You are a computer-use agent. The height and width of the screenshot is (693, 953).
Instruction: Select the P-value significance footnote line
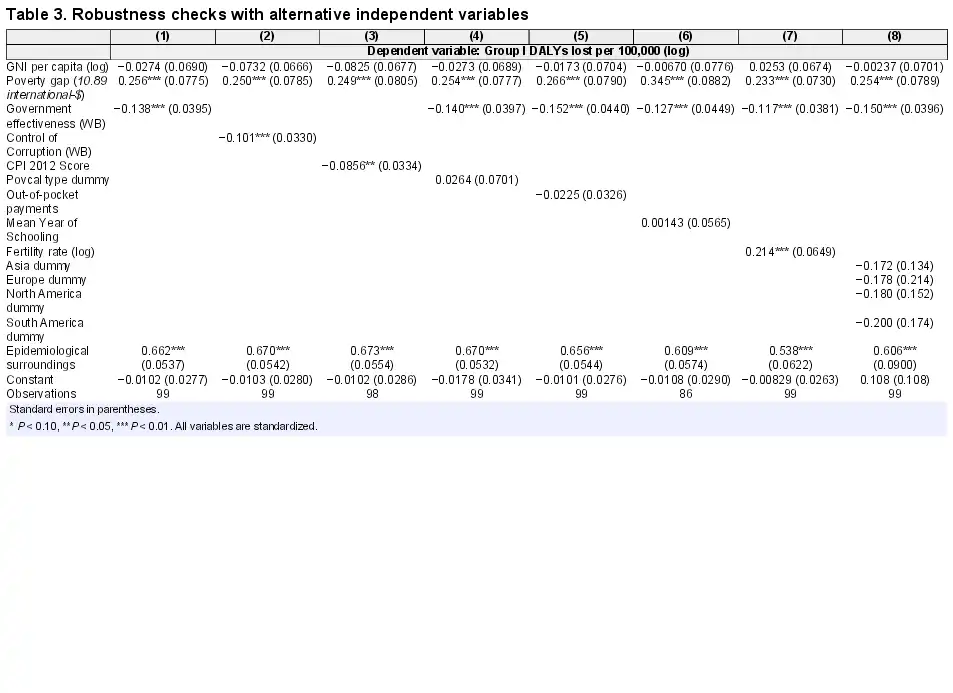click(x=163, y=427)
